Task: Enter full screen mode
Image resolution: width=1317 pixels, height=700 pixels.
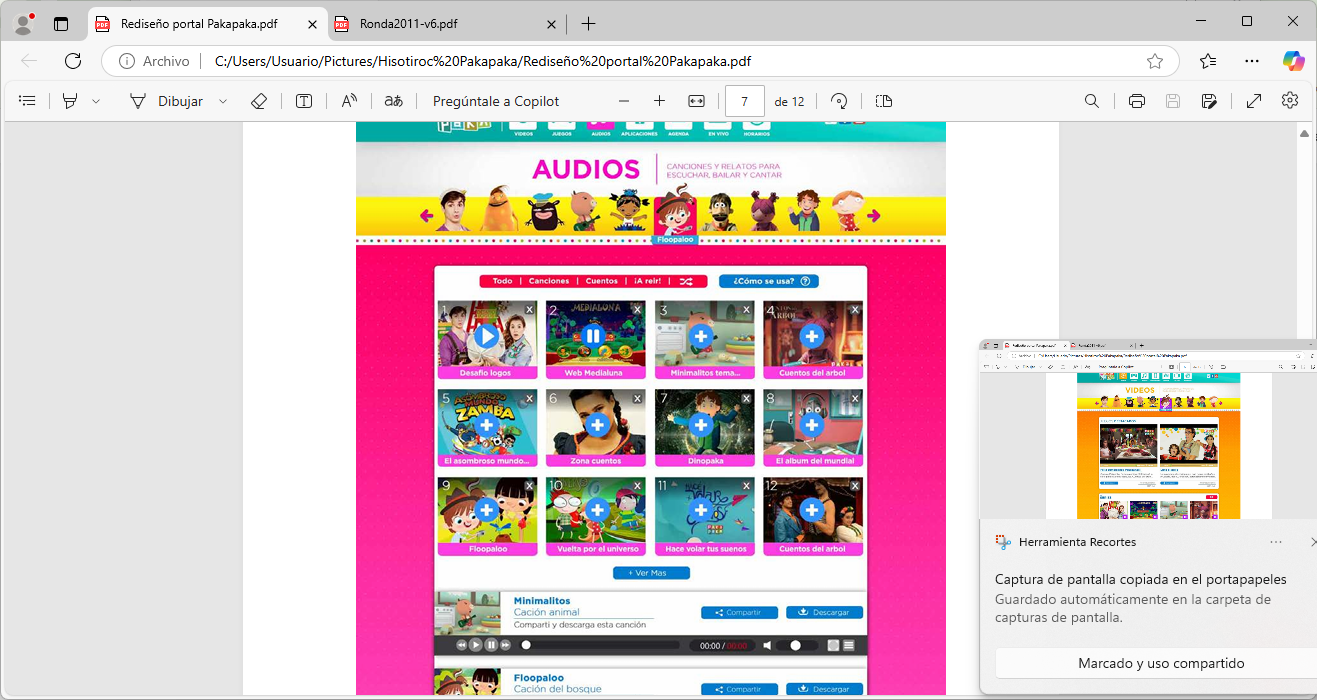Action: coord(1253,101)
